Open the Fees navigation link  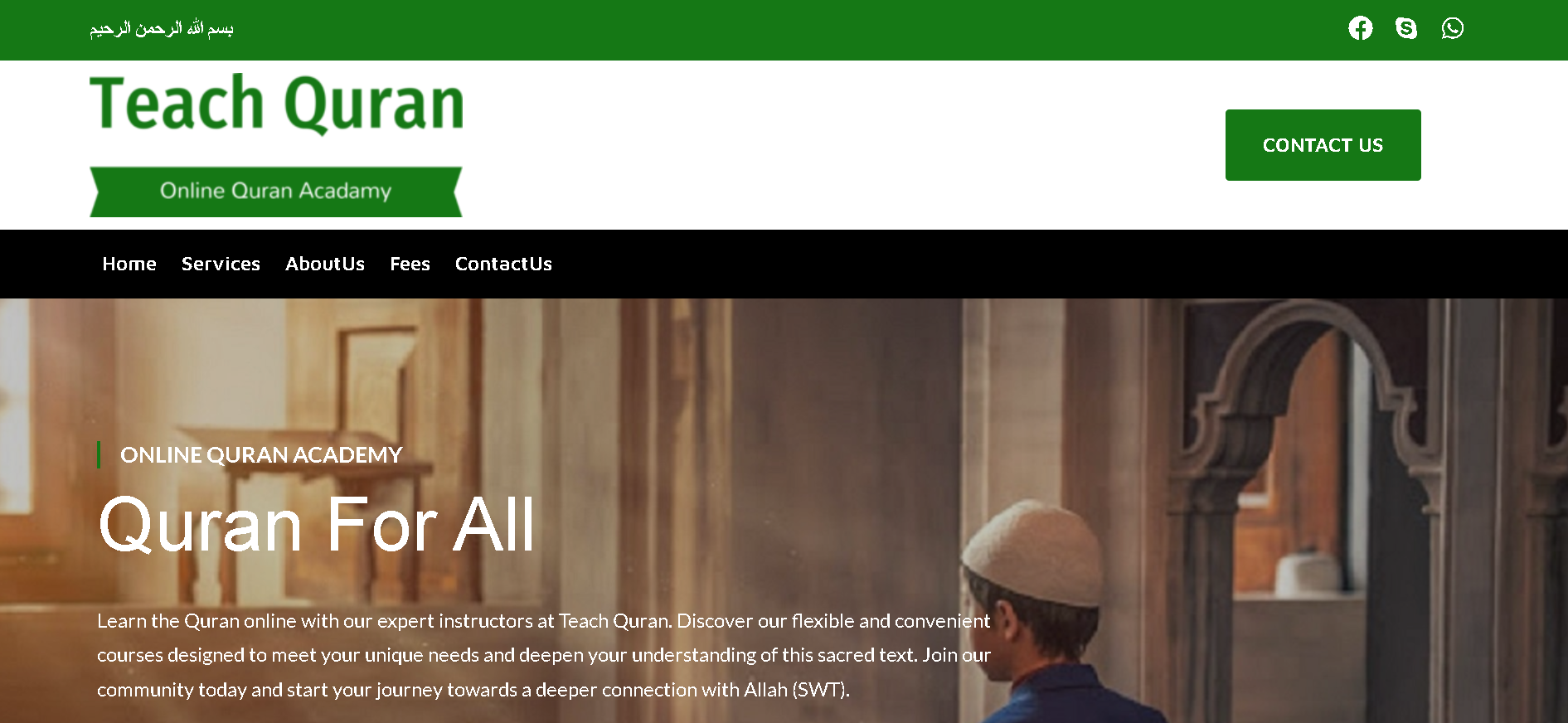click(x=410, y=264)
